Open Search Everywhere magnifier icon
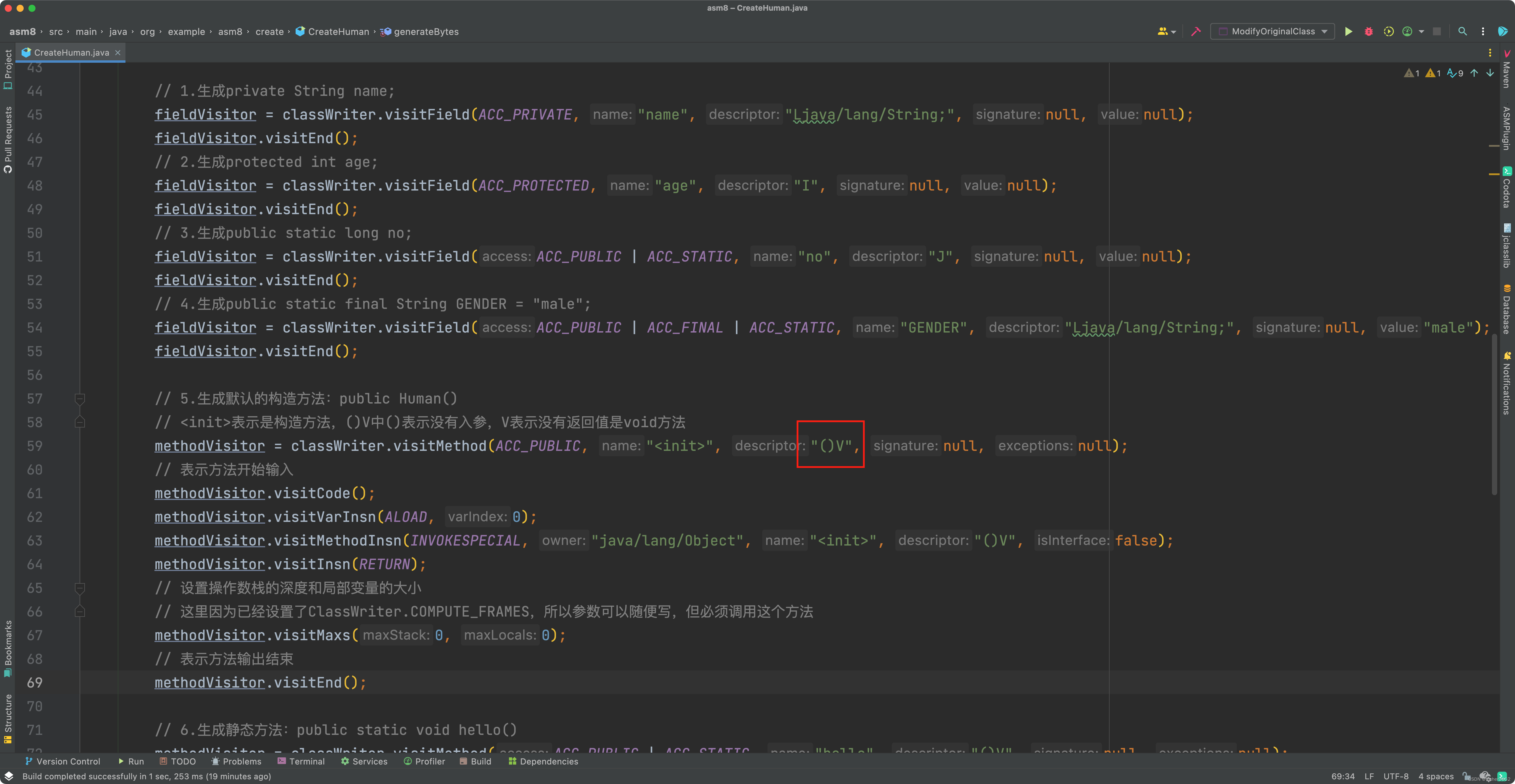The height and width of the screenshot is (784, 1515). click(1462, 32)
